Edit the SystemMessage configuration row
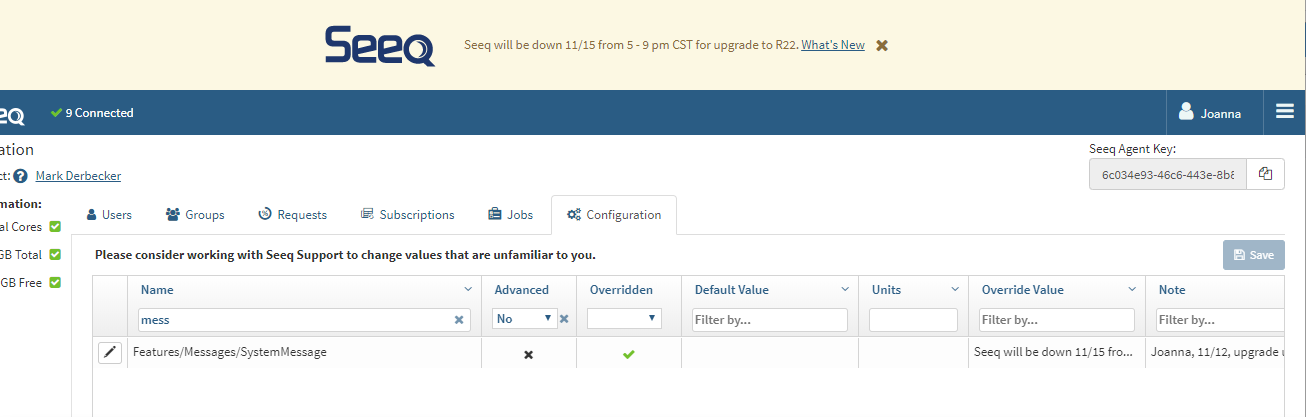 point(110,353)
